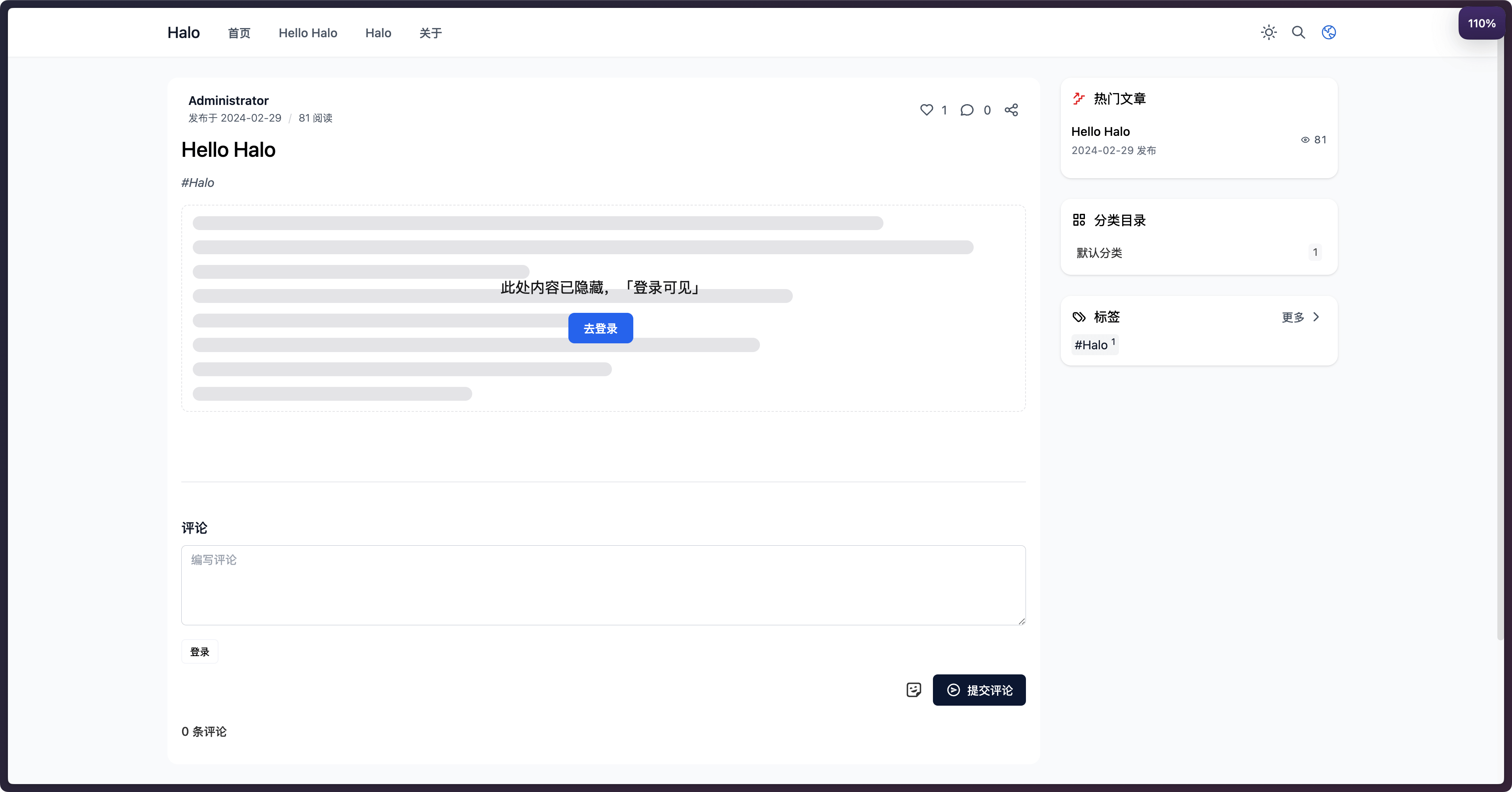The image size is (1512, 792).
Task: Click the 评论 section heading
Action: 194,528
